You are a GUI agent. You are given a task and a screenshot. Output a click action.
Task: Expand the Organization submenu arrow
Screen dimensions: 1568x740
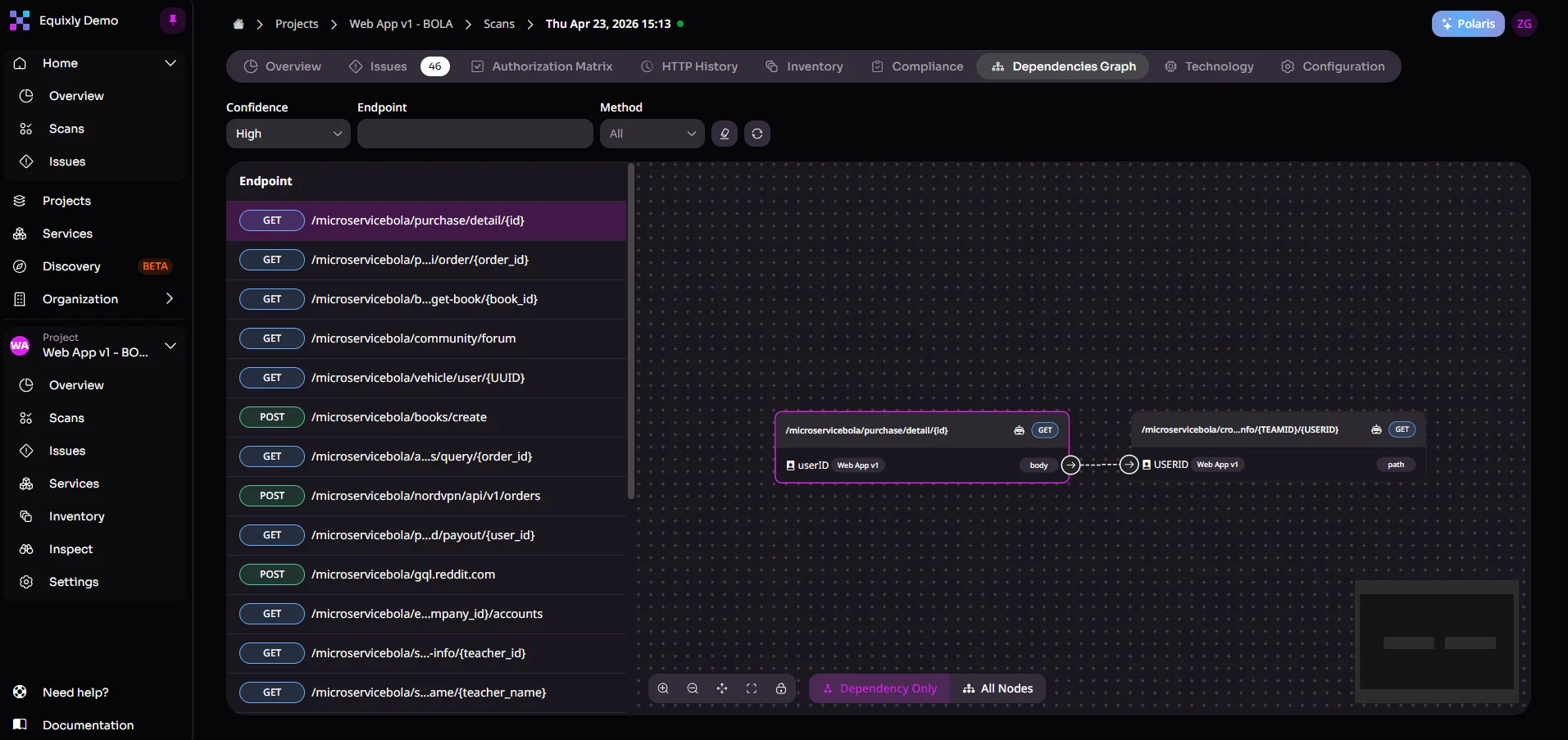(170, 299)
